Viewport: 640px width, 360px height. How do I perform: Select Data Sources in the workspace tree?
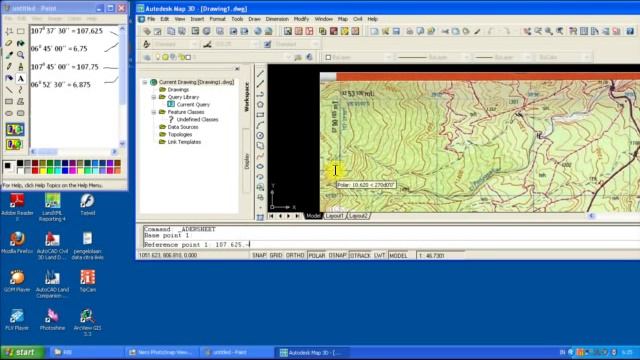coord(182,127)
